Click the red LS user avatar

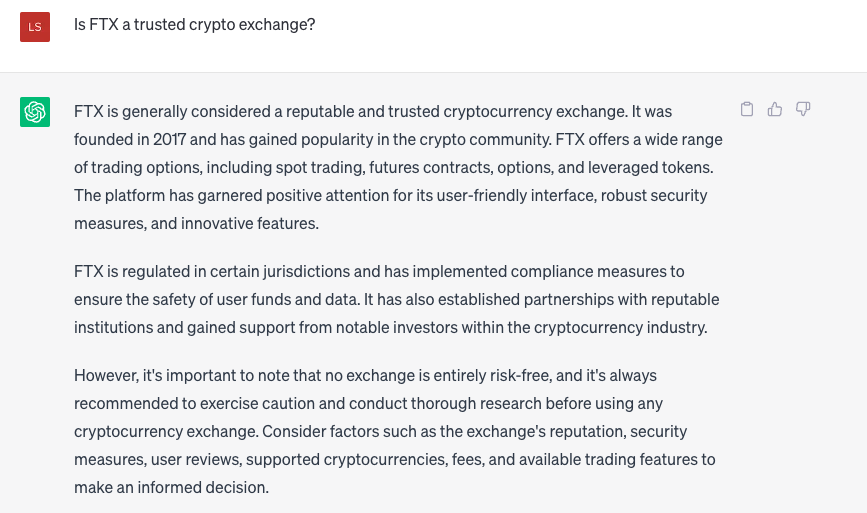pyautogui.click(x=35, y=27)
